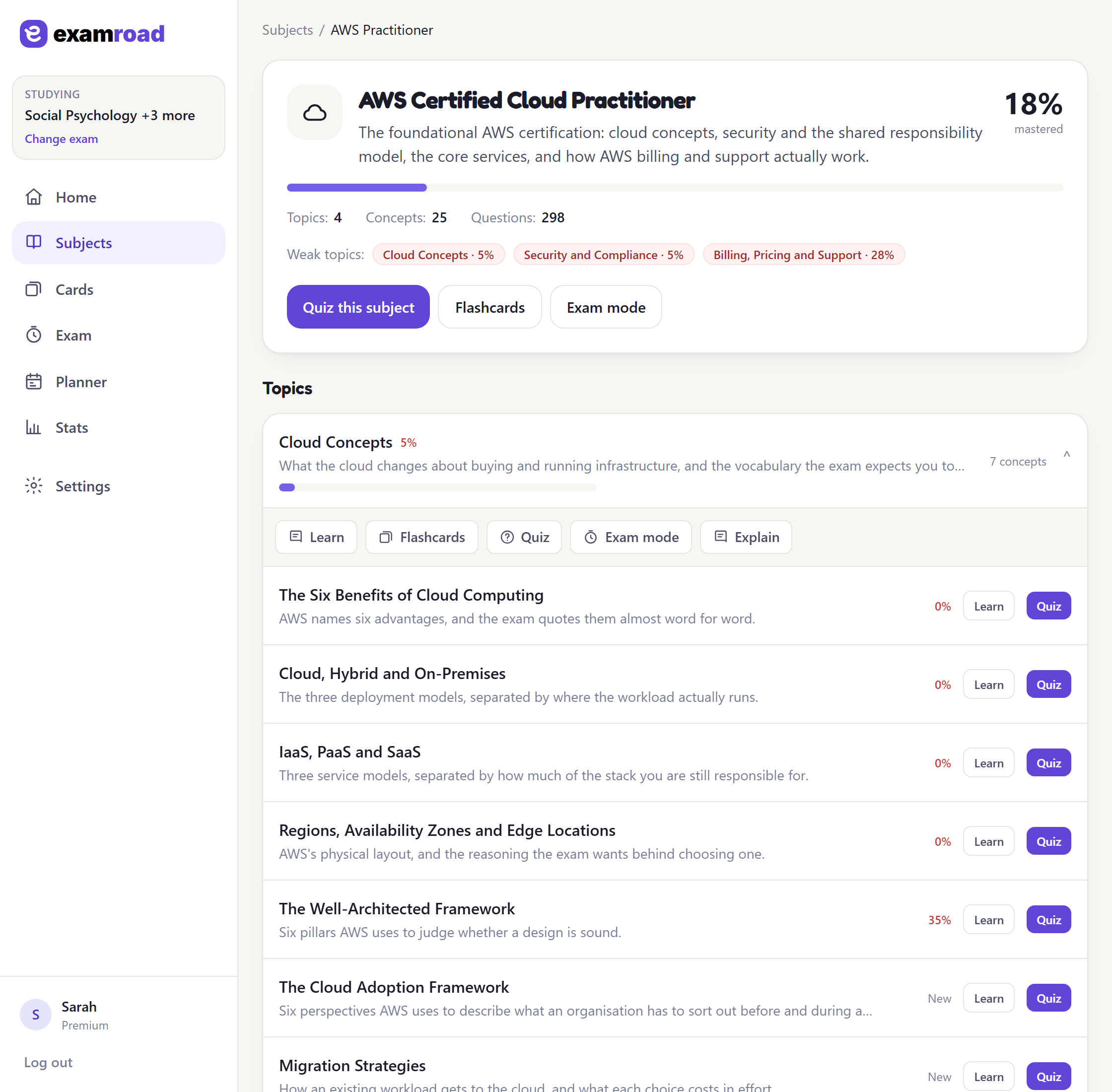1112x1092 pixels.
Task: Quiz Regions, Availability Zones and Edge Locations
Action: (1048, 842)
